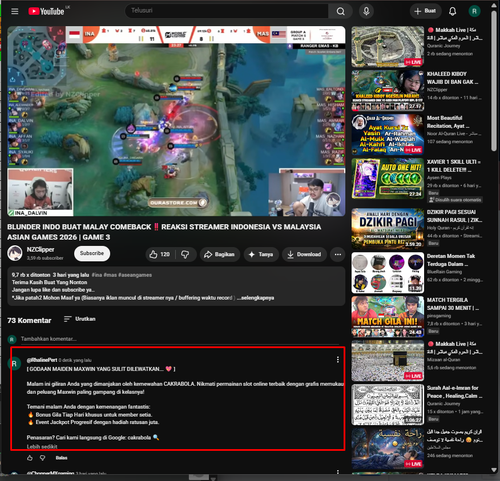Viewport: 500px width, 481px height.
Task: Open @RhalinePert commenter profile name
Action: pos(42,360)
